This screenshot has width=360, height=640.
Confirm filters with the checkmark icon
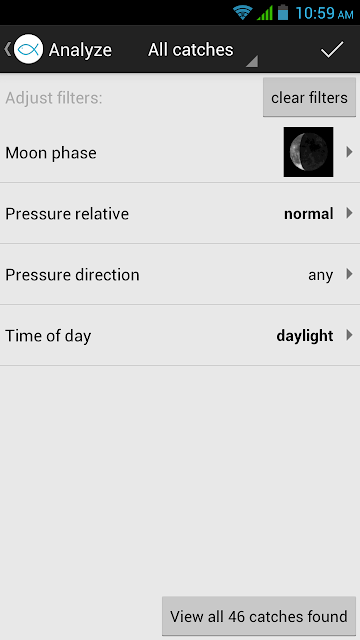332,49
